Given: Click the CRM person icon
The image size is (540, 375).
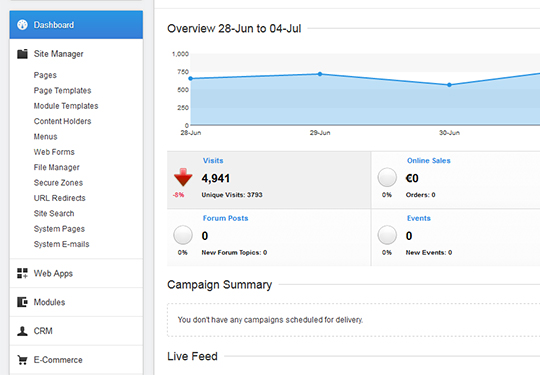Looking at the screenshot, I should (22, 331).
